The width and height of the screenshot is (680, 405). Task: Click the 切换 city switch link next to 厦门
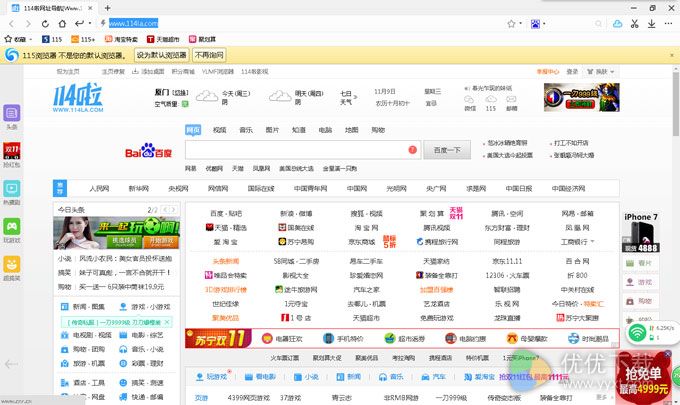tap(180, 93)
